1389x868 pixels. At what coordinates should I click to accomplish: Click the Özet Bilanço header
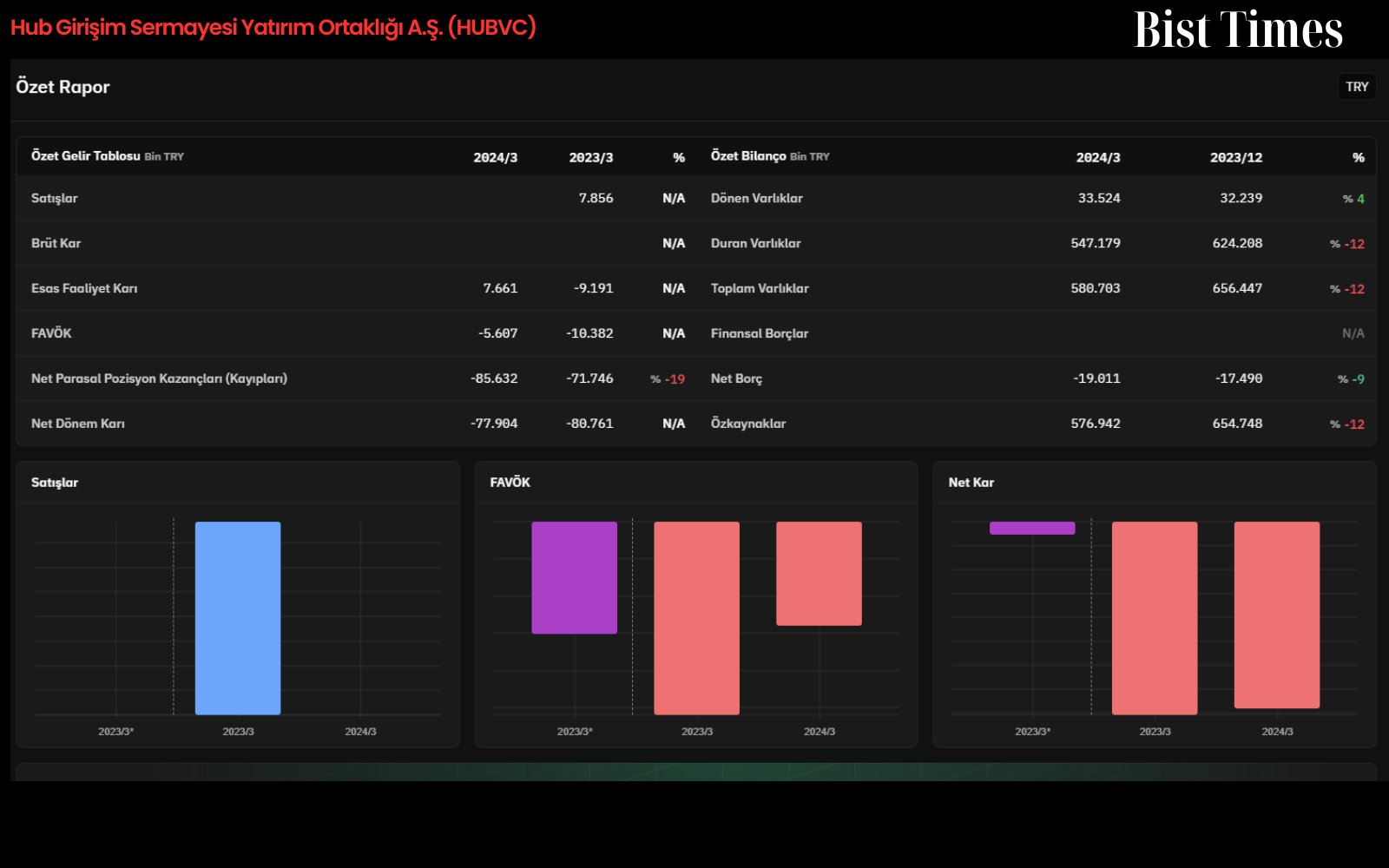click(748, 156)
